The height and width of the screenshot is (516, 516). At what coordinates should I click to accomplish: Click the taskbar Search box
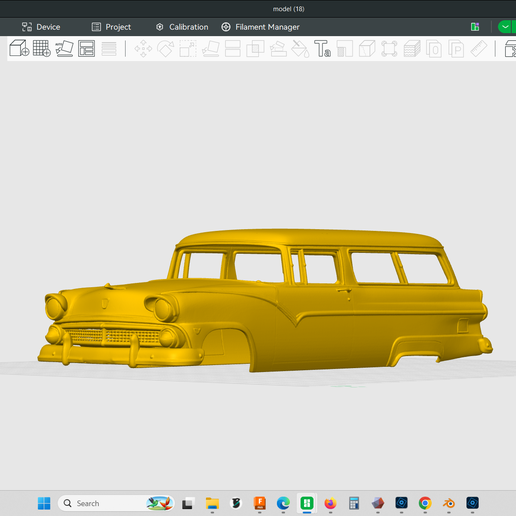pos(116,503)
